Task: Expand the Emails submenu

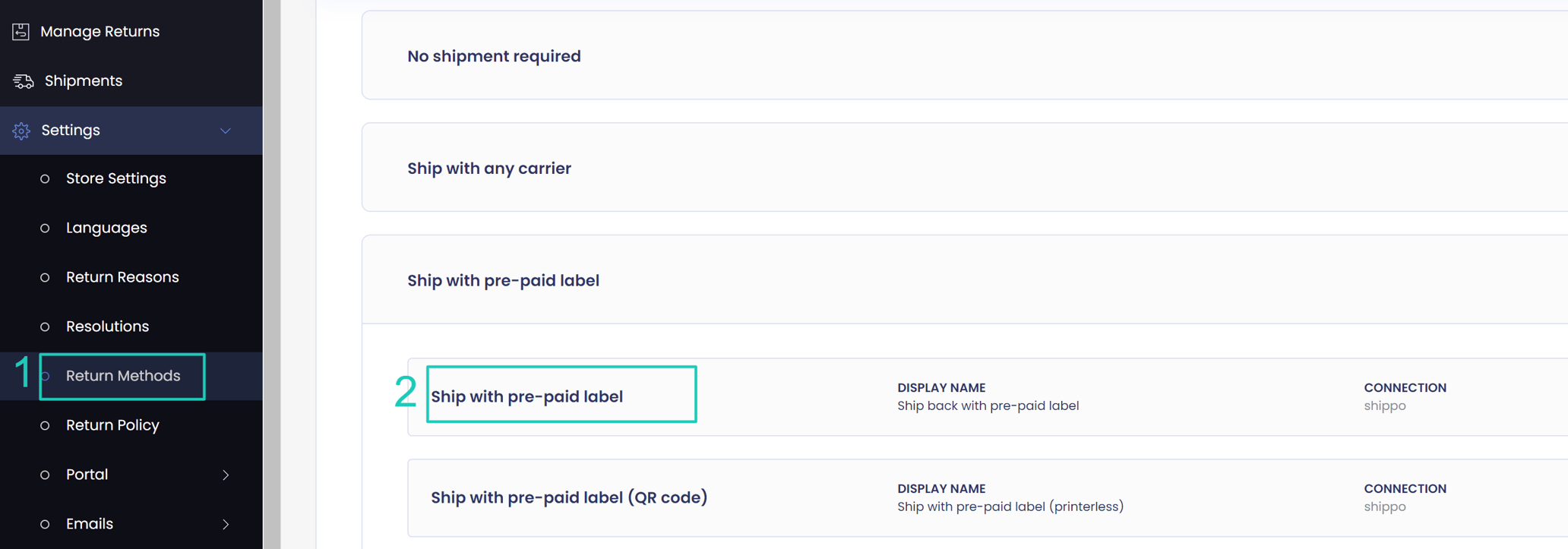Action: 226,524
